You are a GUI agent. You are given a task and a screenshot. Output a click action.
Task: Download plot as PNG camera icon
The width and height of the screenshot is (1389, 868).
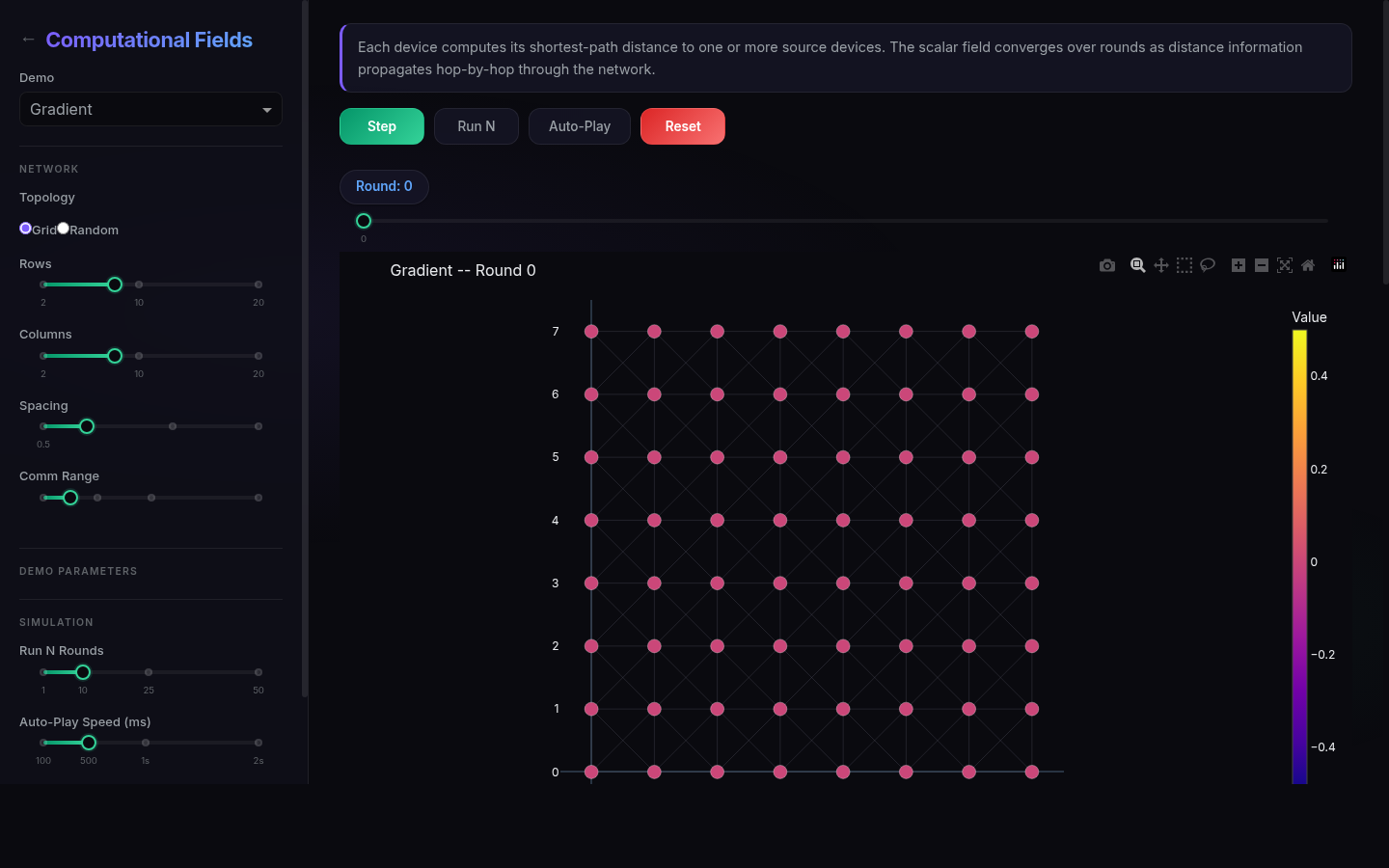coord(1107,265)
